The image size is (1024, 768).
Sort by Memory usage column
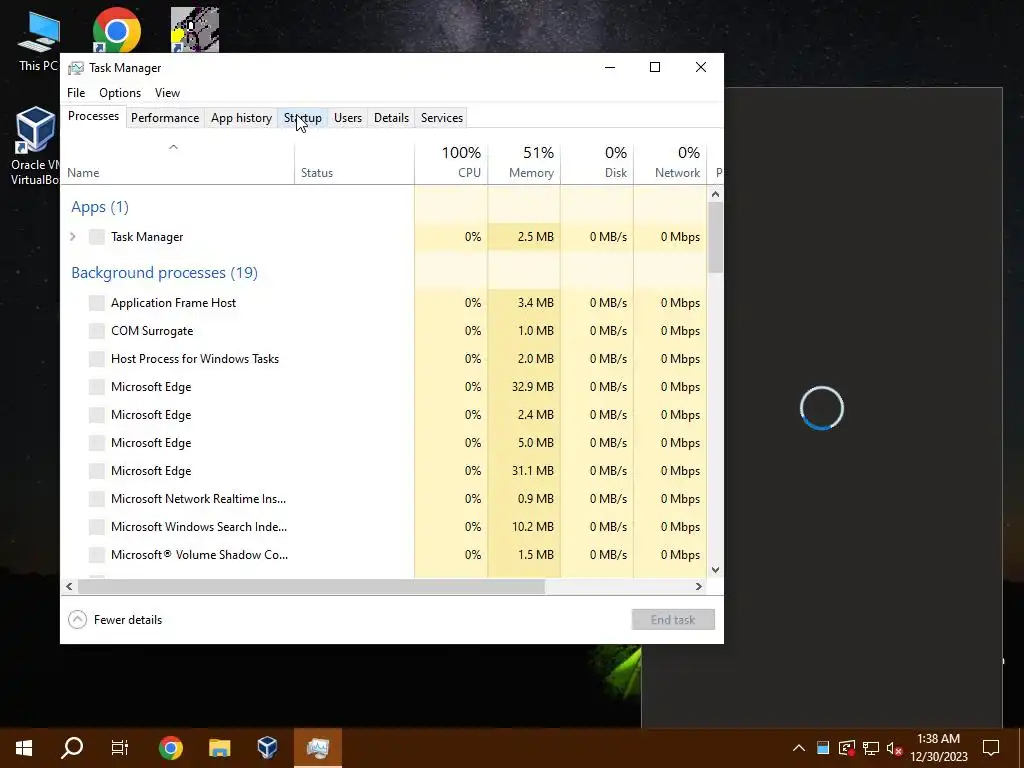click(x=524, y=163)
